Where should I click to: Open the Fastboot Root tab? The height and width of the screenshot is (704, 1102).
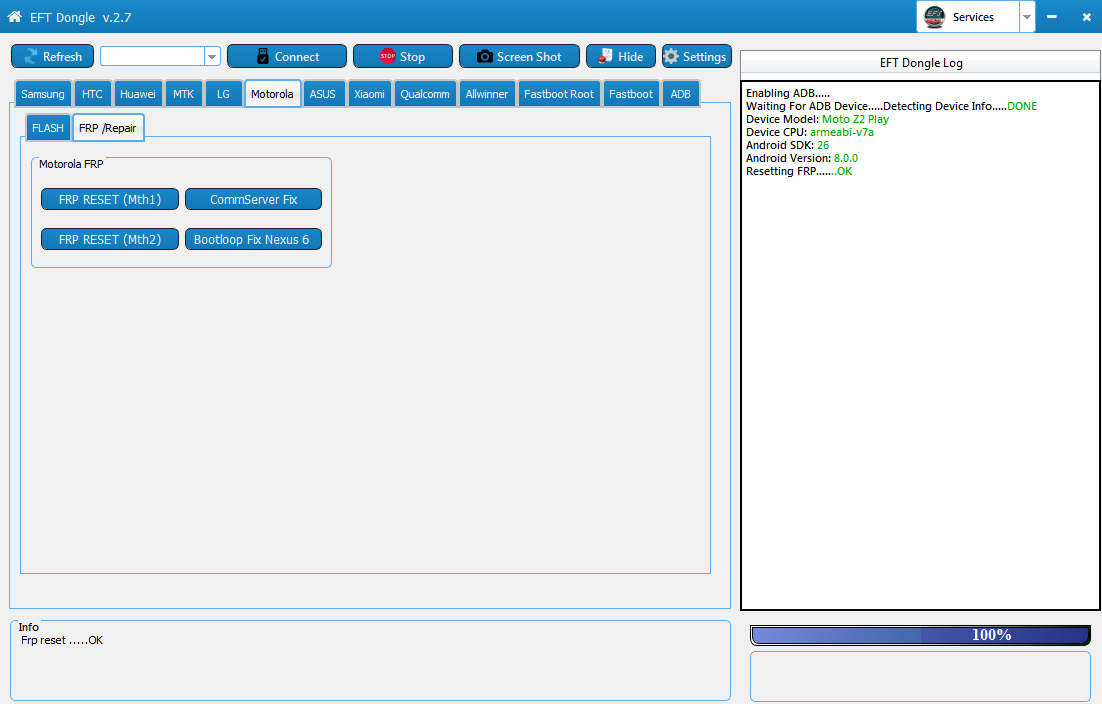(x=559, y=93)
